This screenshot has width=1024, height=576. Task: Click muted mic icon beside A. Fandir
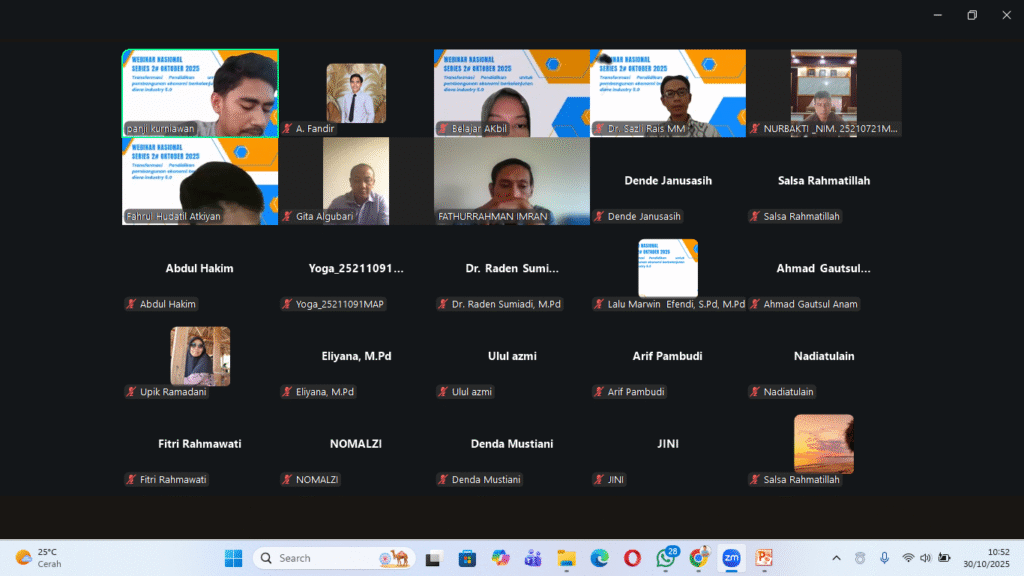pos(288,129)
